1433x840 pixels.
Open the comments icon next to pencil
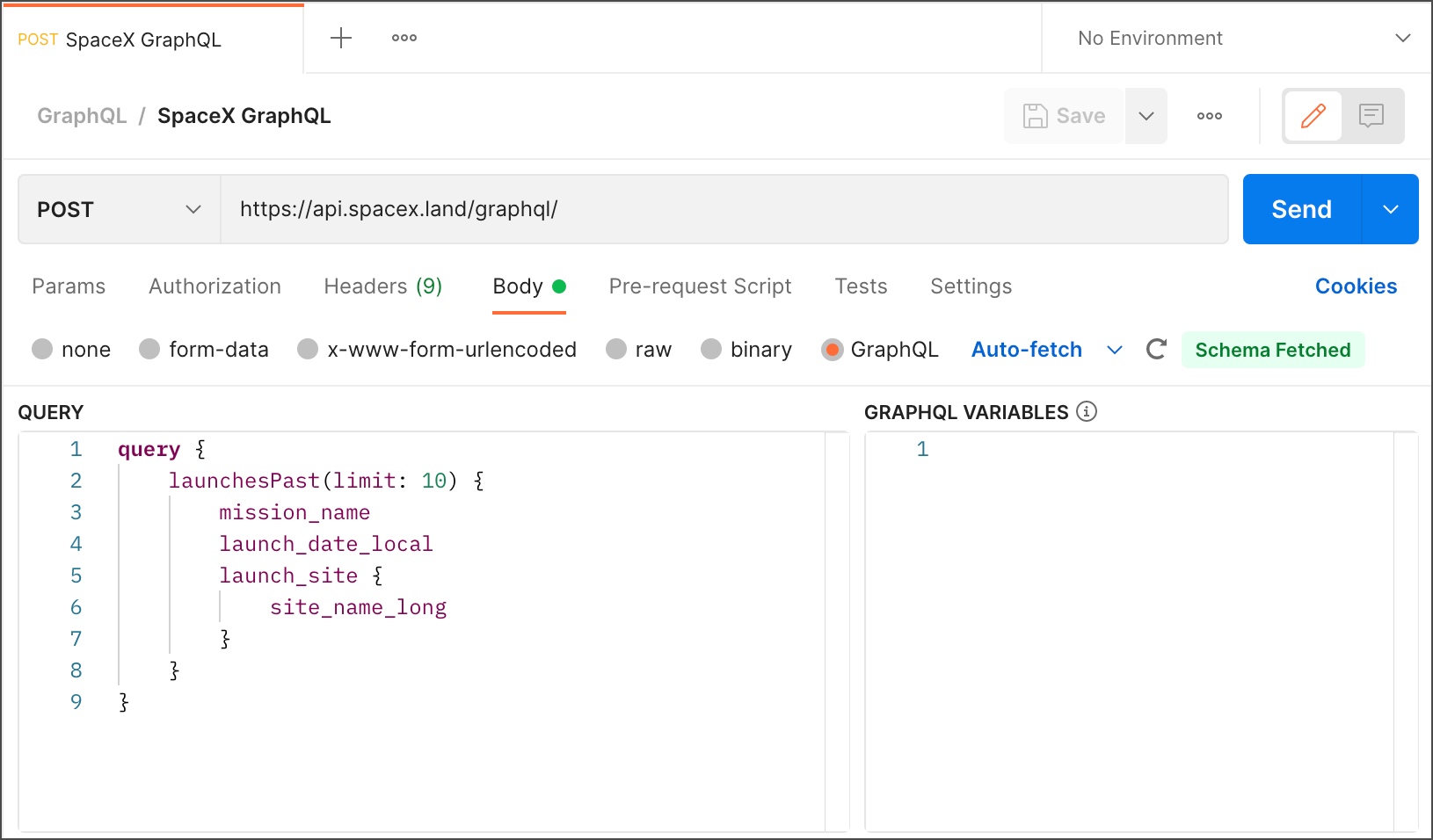(1370, 115)
